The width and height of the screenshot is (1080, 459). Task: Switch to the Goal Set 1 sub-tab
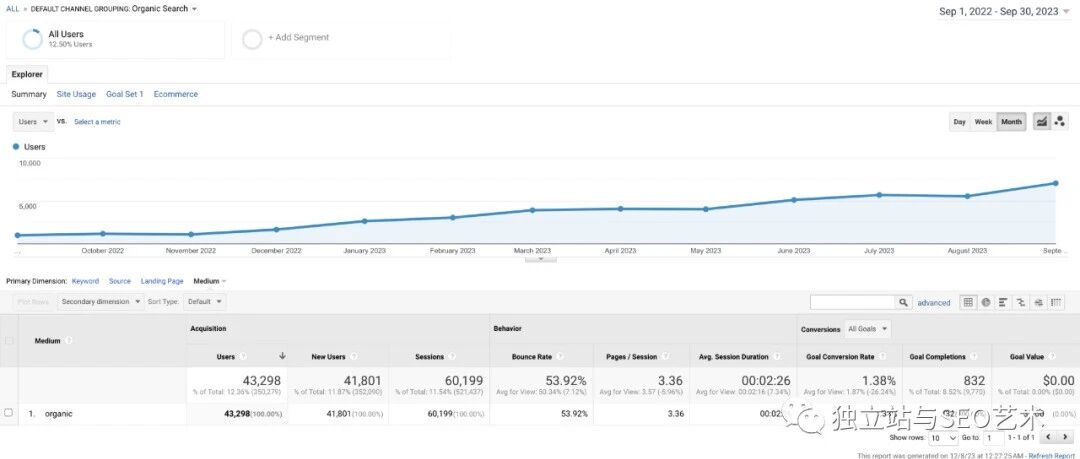tap(125, 94)
